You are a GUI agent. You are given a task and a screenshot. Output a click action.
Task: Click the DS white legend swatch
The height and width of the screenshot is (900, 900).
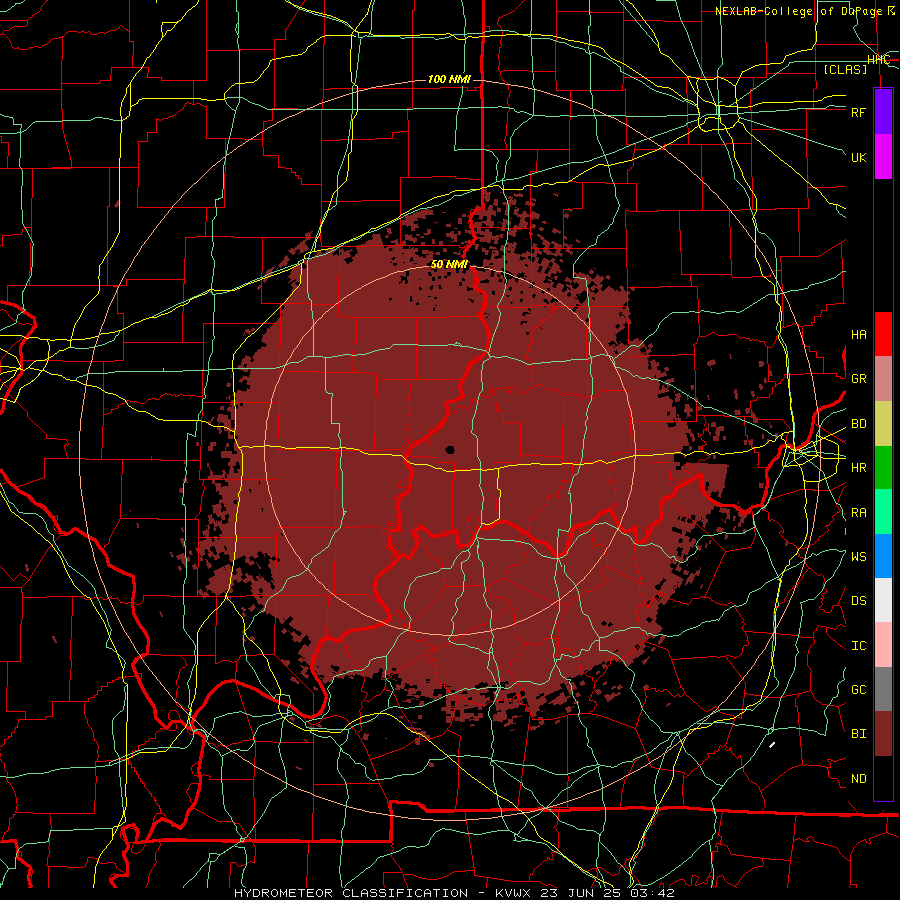click(x=883, y=600)
